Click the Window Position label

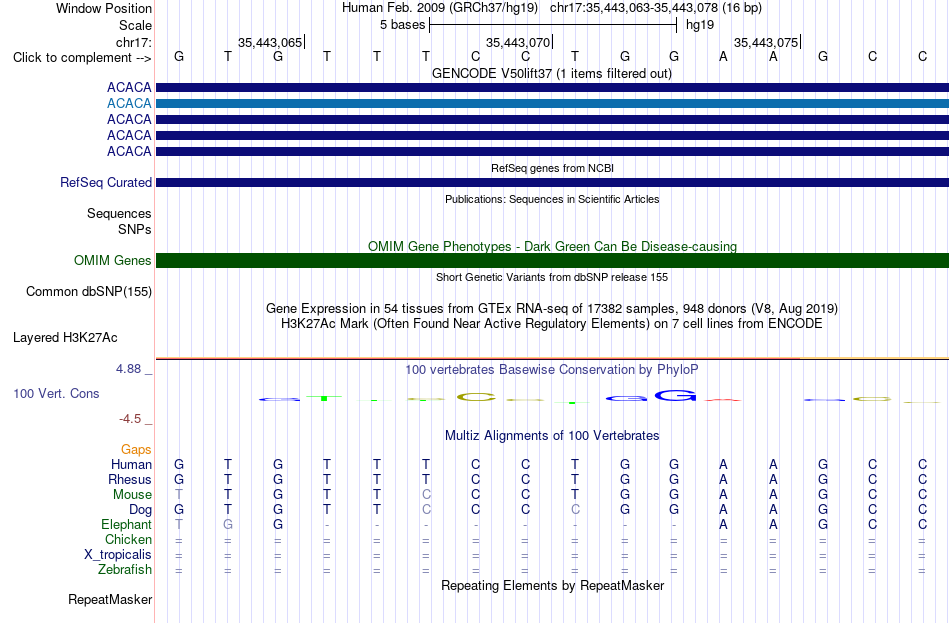click(104, 8)
